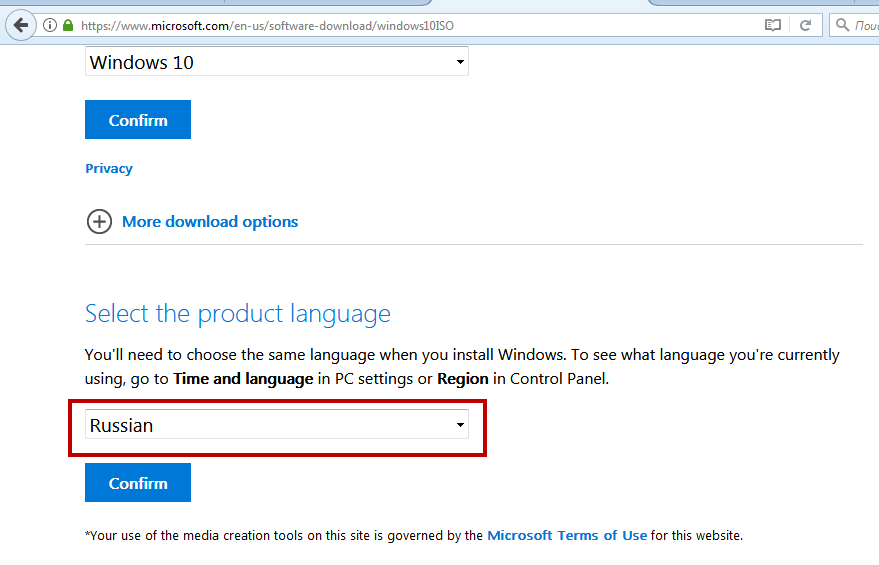This screenshot has height=565, width=879.
Task: Click Confirm button under Russian language
Action: click(138, 483)
